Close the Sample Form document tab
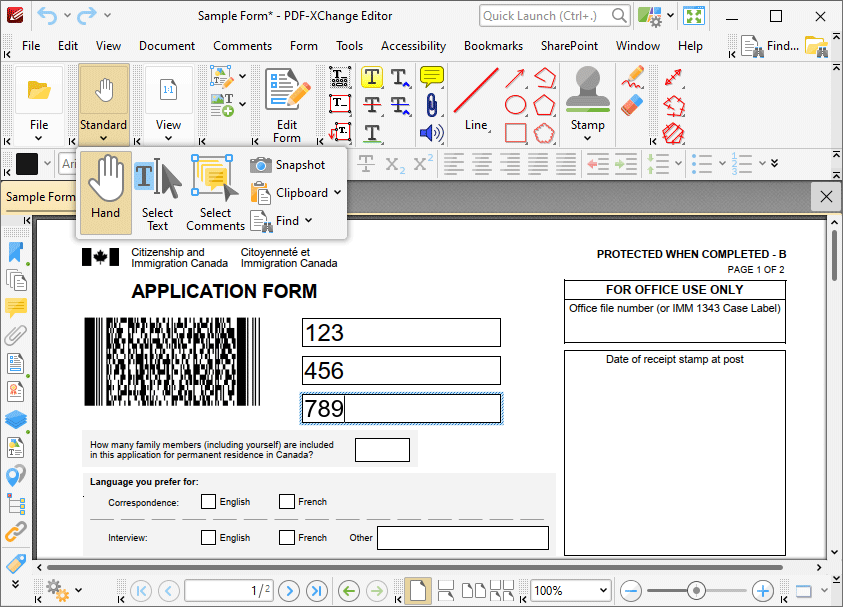The height and width of the screenshot is (607, 843). [x=826, y=197]
